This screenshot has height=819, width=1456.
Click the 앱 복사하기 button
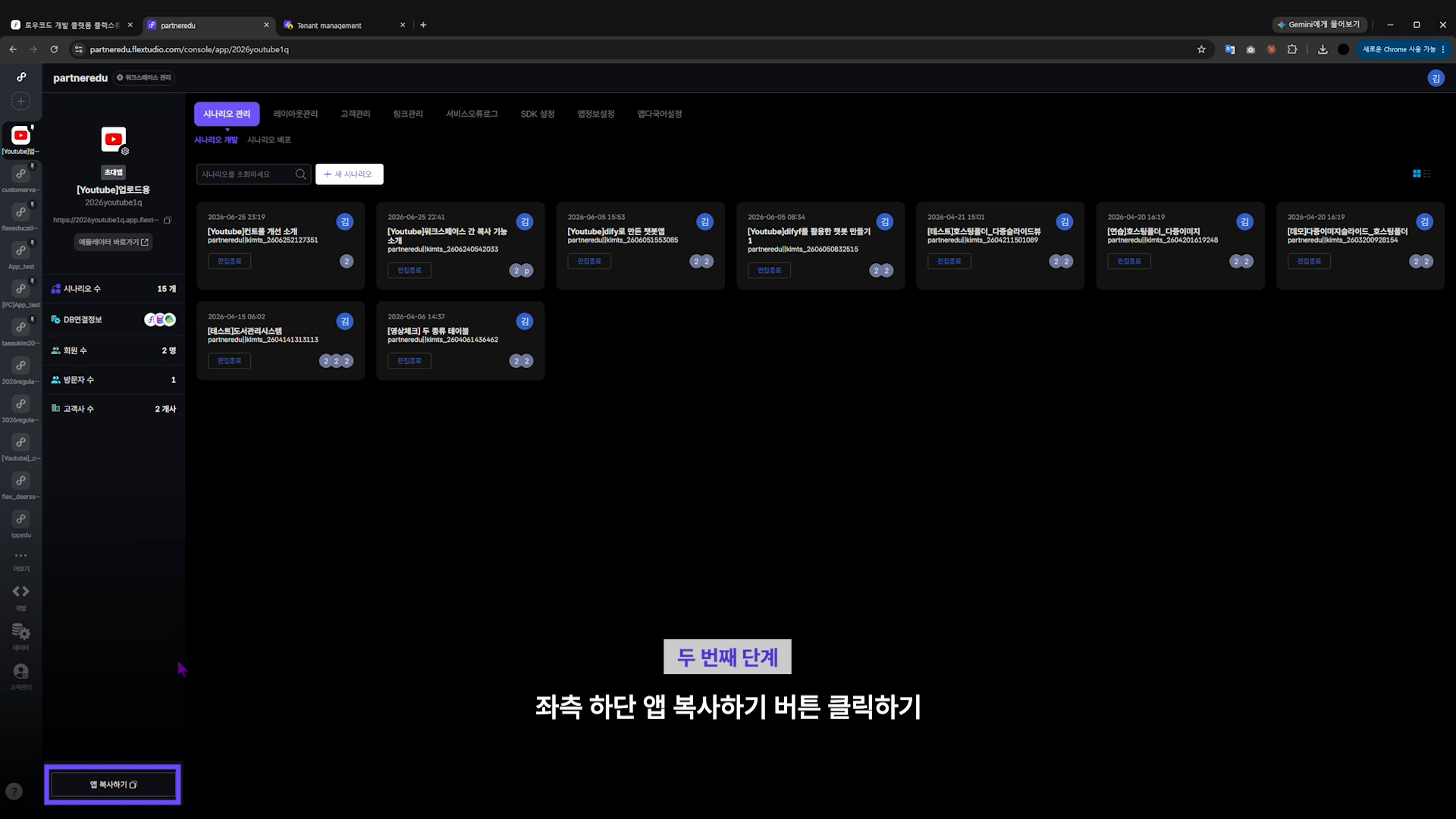coord(113,785)
